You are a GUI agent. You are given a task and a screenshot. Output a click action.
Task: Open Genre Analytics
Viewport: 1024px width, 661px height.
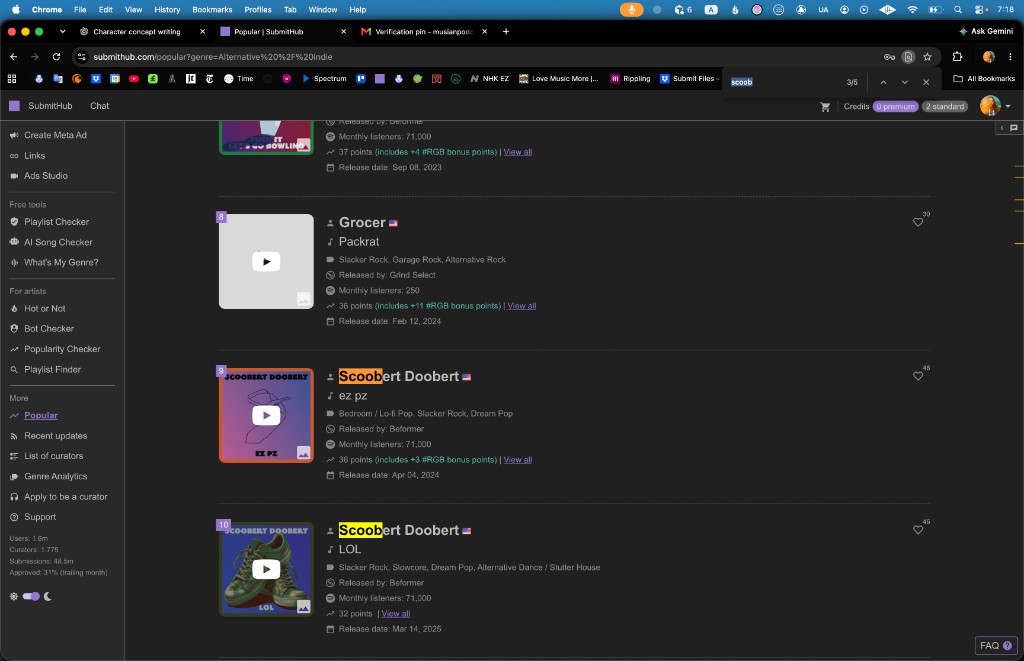coord(56,476)
